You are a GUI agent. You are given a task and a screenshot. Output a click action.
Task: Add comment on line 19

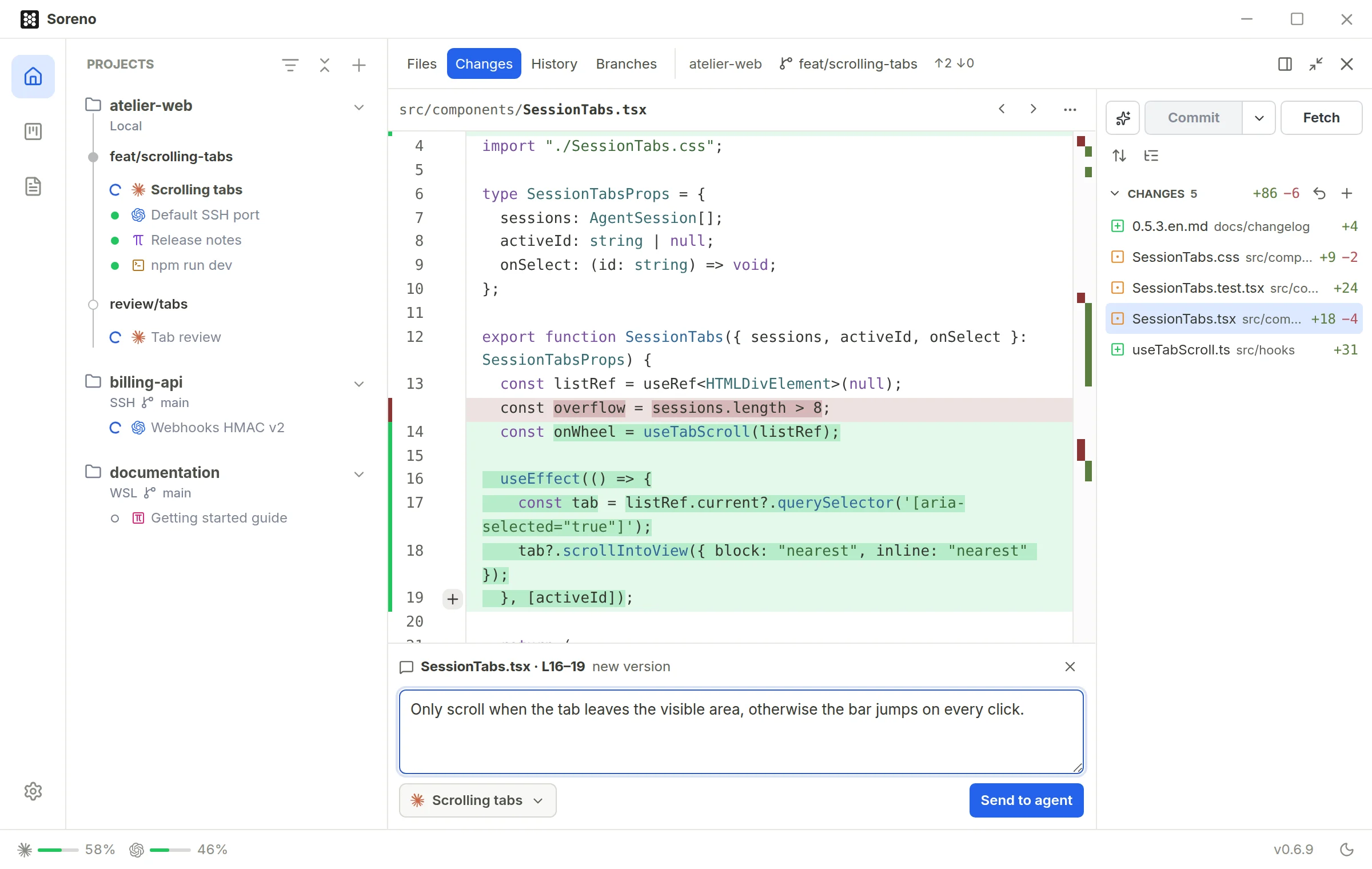pos(453,599)
